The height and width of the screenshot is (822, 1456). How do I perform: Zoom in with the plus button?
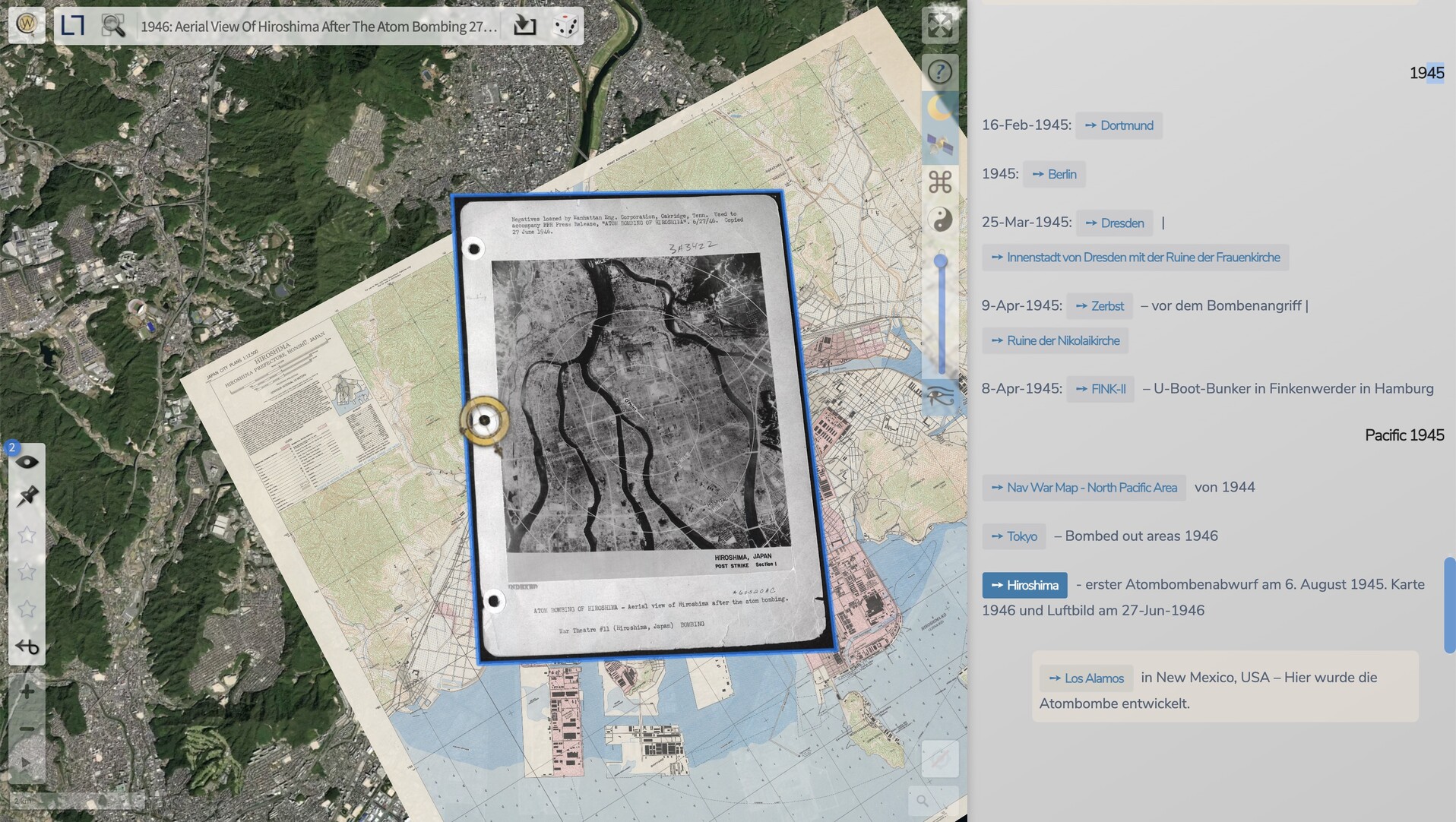27,691
